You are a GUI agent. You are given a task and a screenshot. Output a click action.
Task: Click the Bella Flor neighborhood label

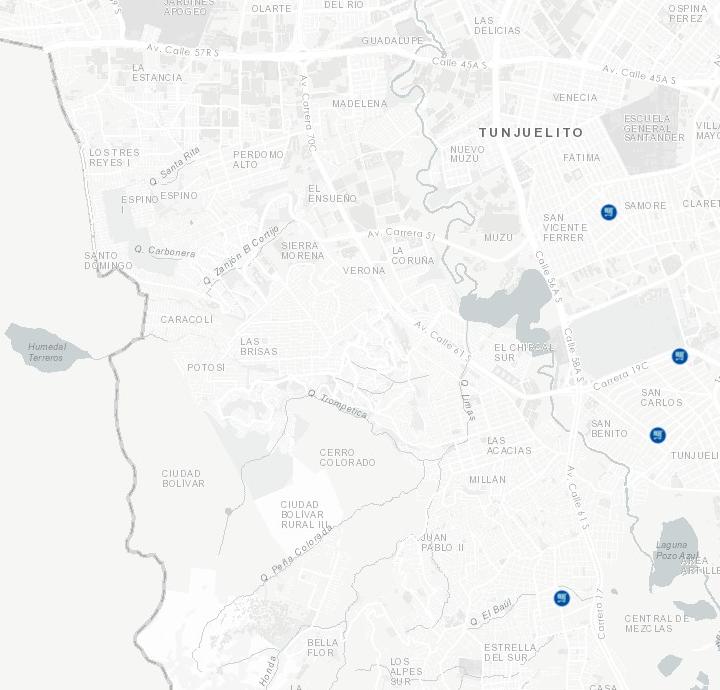tap(322, 647)
